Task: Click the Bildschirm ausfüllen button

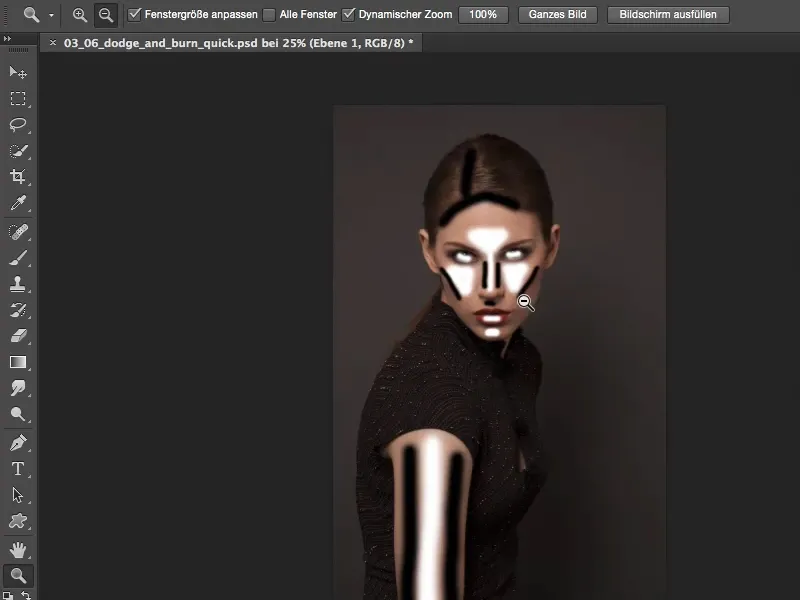Action: coord(668,15)
